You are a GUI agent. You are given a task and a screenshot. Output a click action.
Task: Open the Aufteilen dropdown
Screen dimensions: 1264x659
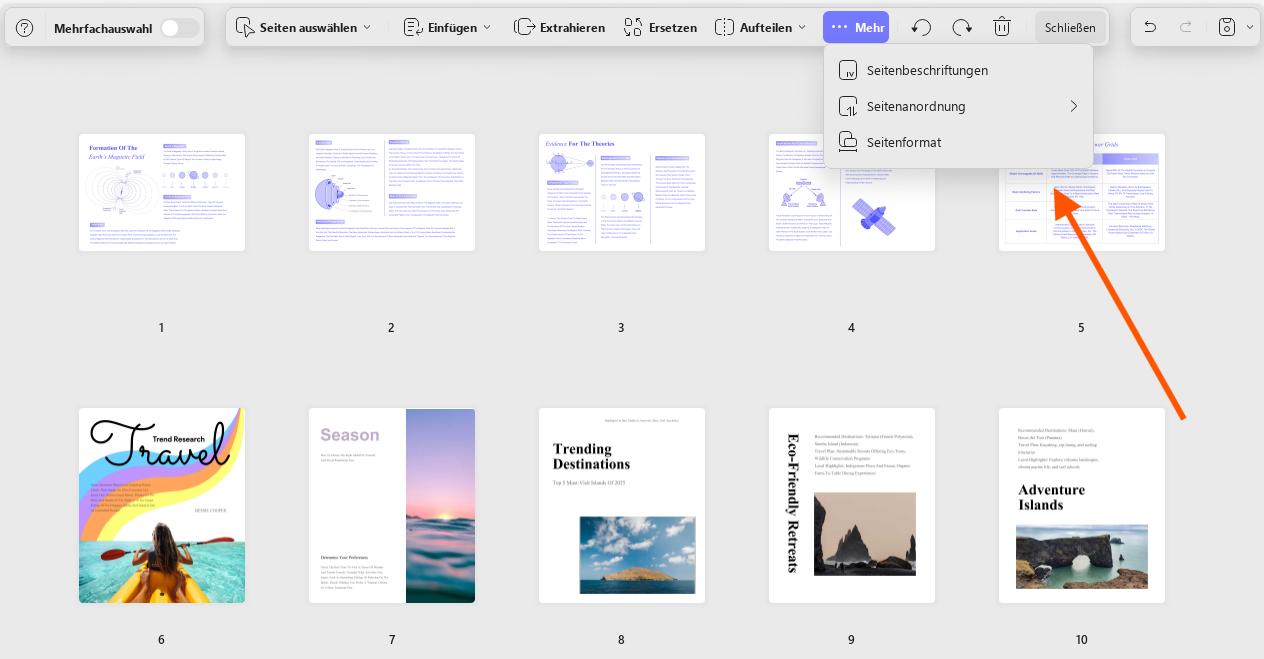click(x=761, y=27)
